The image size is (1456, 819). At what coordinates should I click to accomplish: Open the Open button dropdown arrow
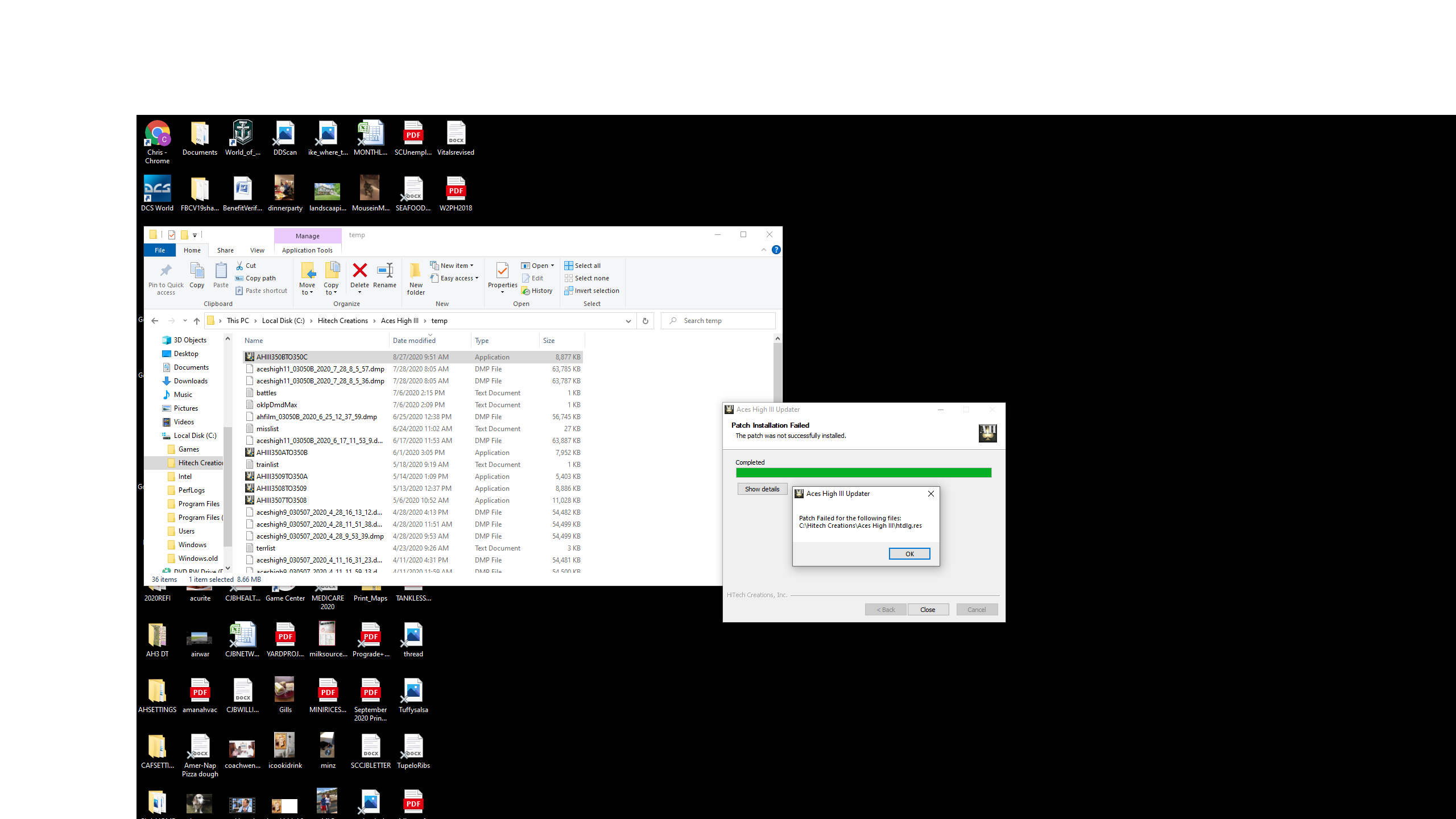pyautogui.click(x=552, y=266)
